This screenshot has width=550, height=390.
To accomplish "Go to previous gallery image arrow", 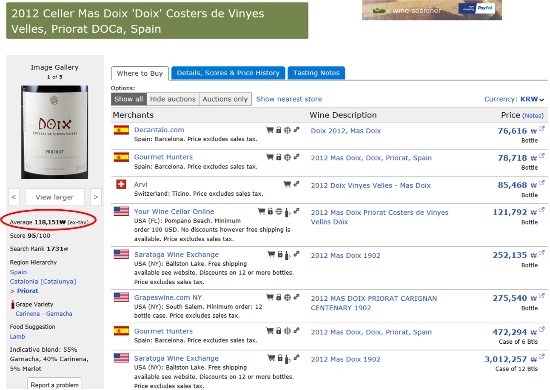I will tap(14, 197).
